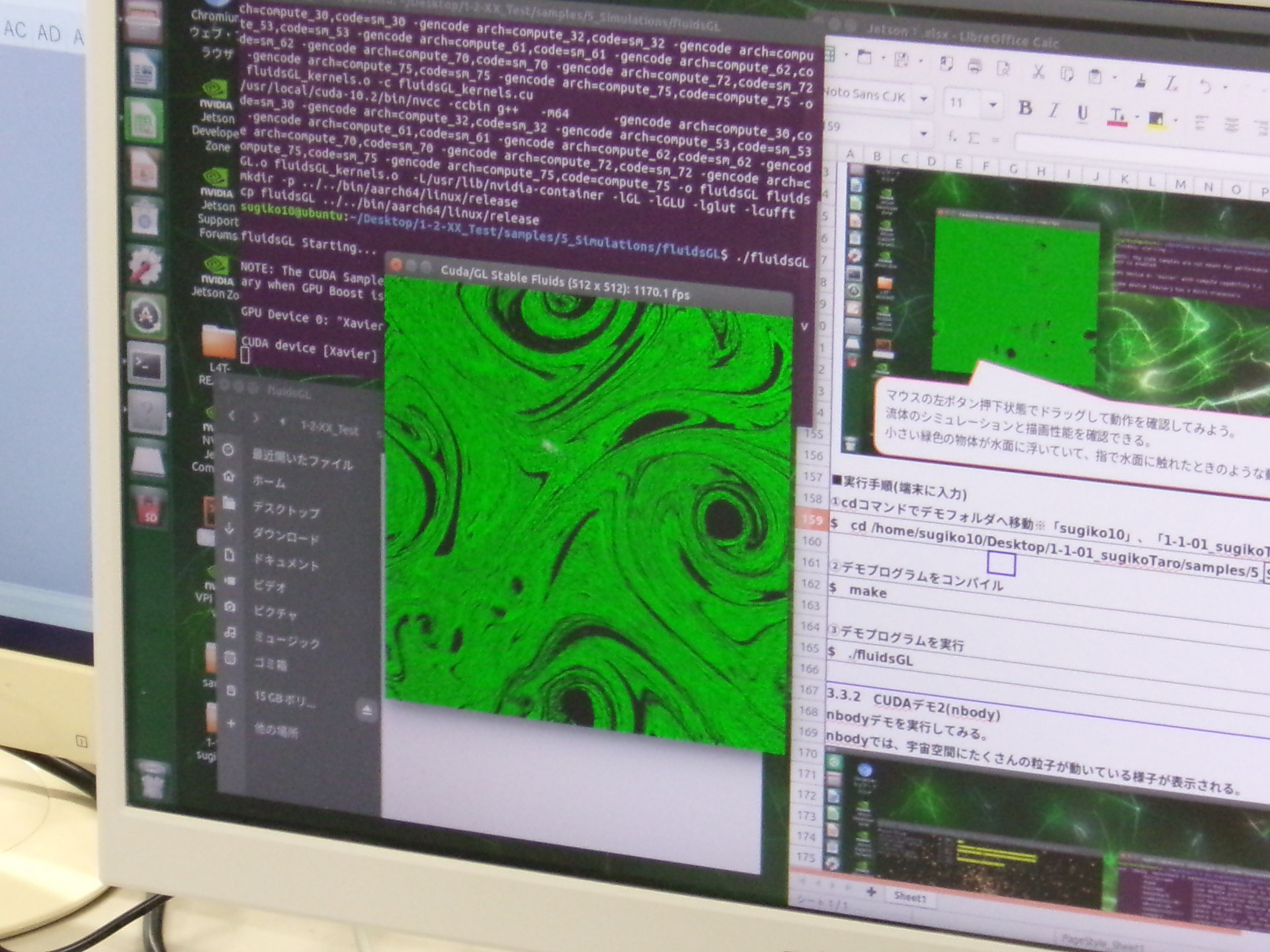Toggle Center Horizontally in Calc toolbar

tap(1231, 125)
